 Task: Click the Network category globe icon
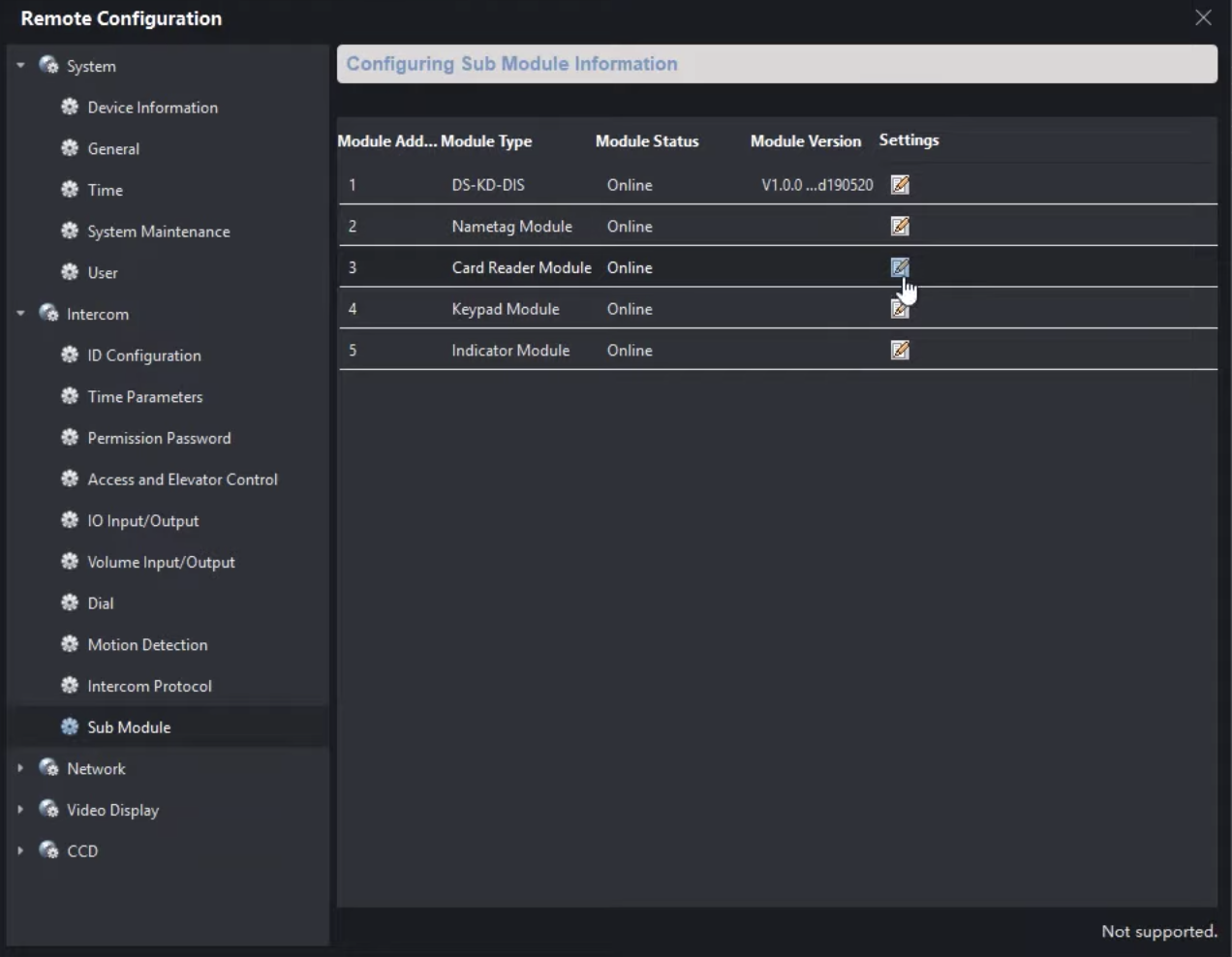[x=48, y=768]
